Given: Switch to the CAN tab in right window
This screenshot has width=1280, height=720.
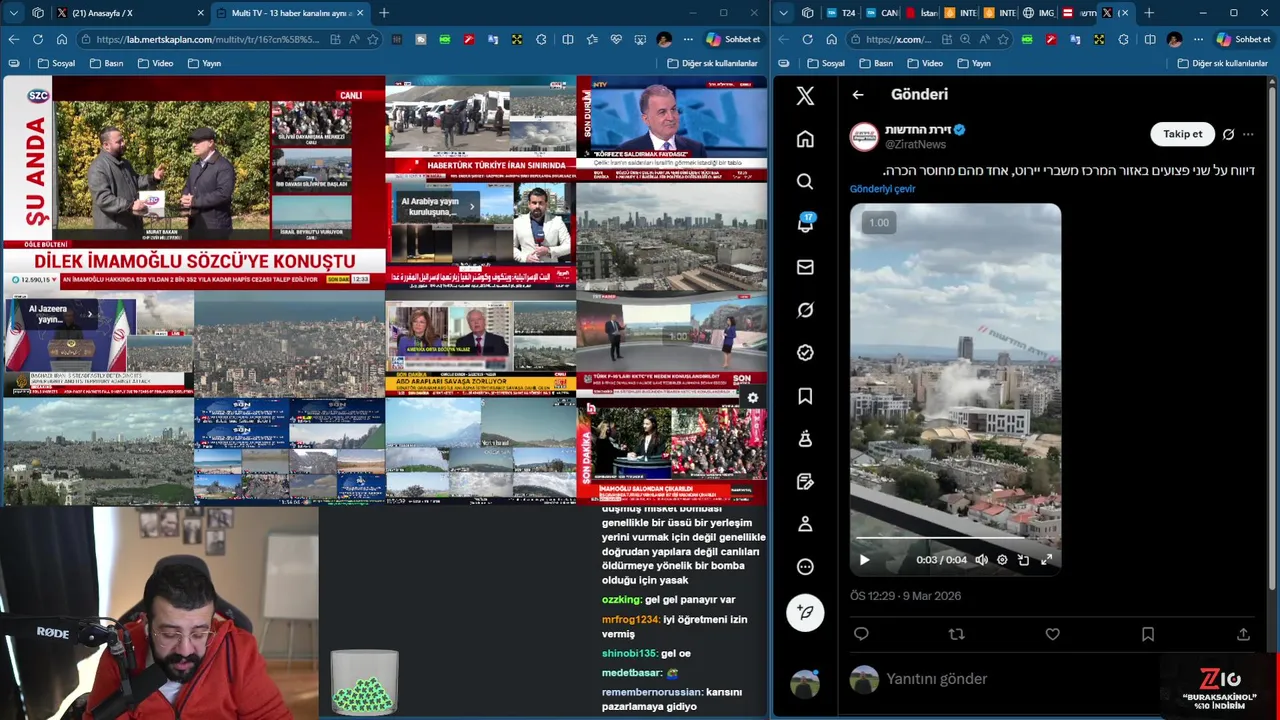Looking at the screenshot, I should click(881, 13).
